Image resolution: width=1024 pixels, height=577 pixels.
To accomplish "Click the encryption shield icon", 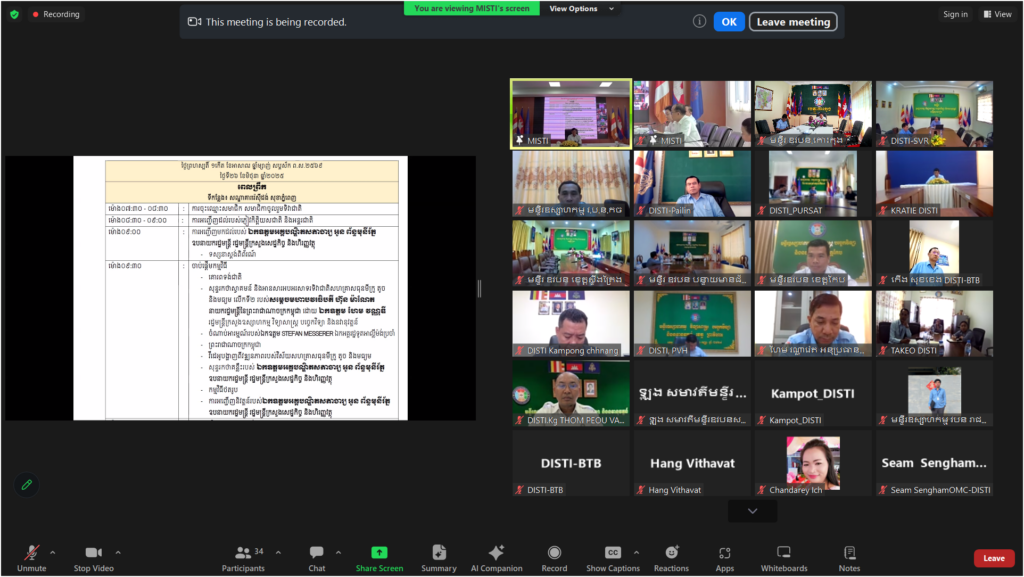I will (14, 14).
